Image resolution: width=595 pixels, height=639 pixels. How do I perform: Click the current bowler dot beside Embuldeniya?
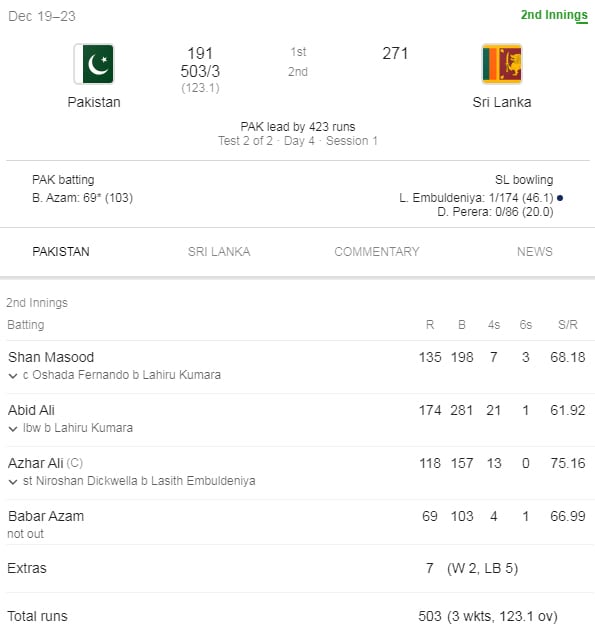click(x=560, y=198)
